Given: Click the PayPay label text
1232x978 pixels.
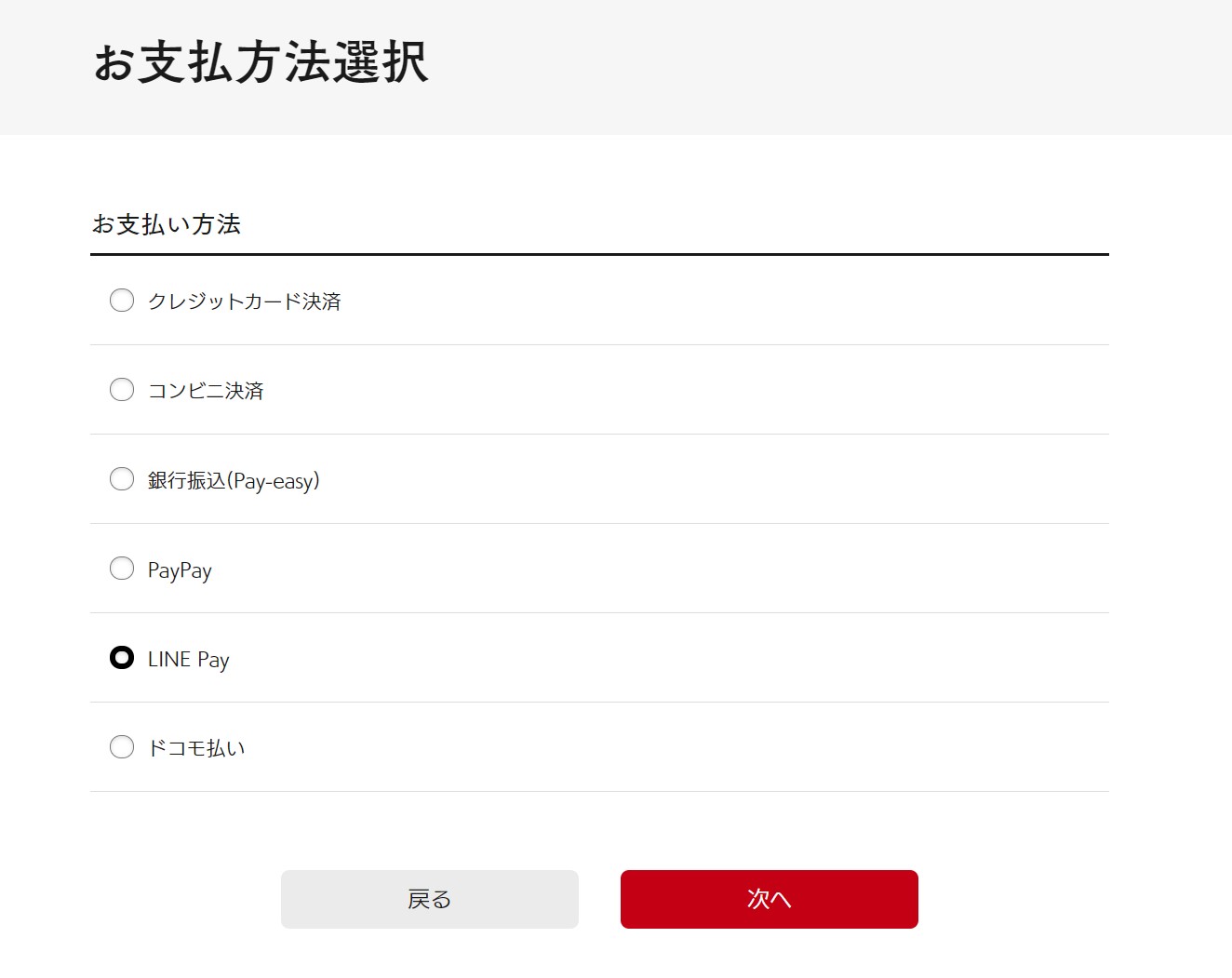Looking at the screenshot, I should tap(180, 570).
